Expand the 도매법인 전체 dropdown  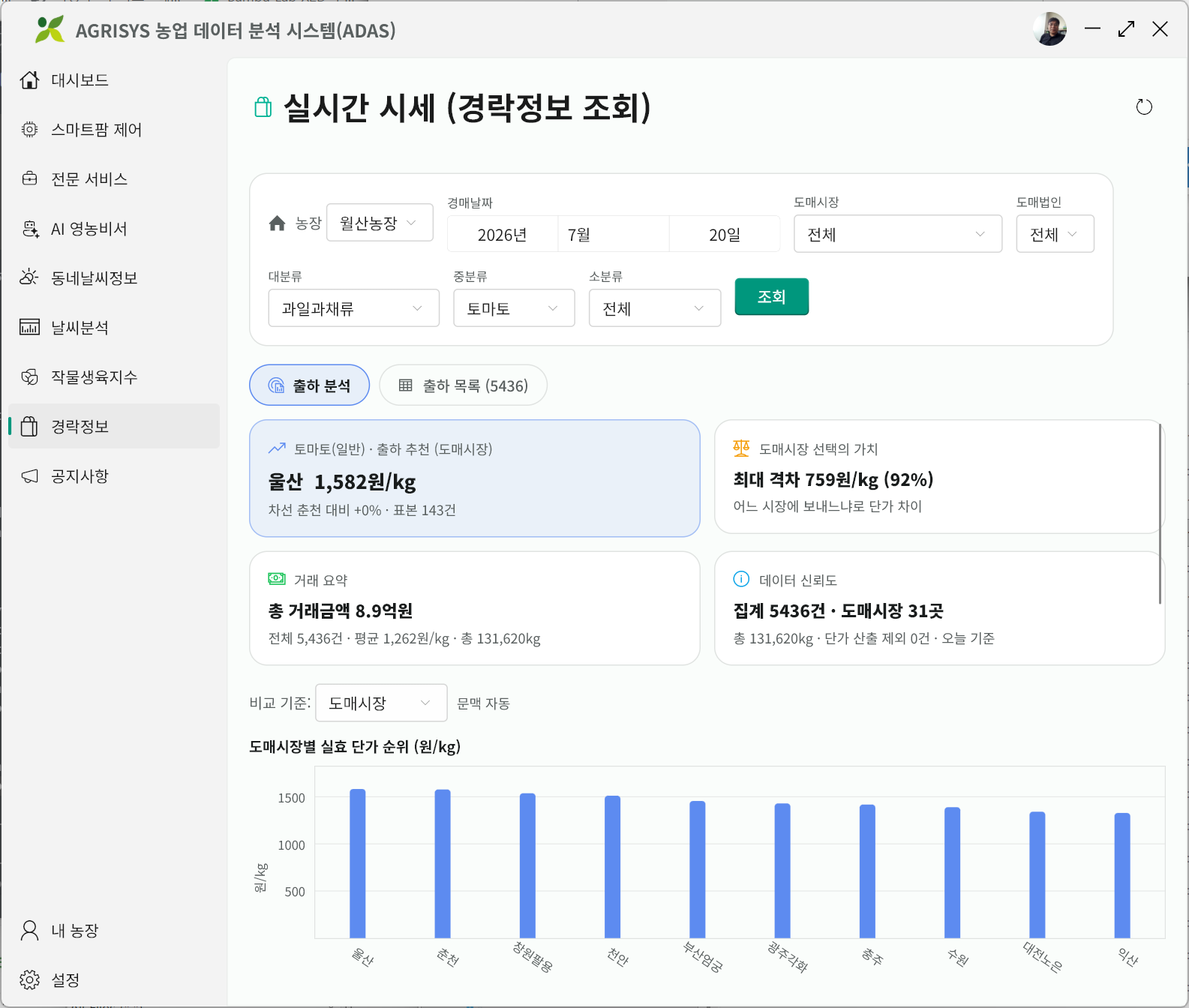pyautogui.click(x=1055, y=234)
